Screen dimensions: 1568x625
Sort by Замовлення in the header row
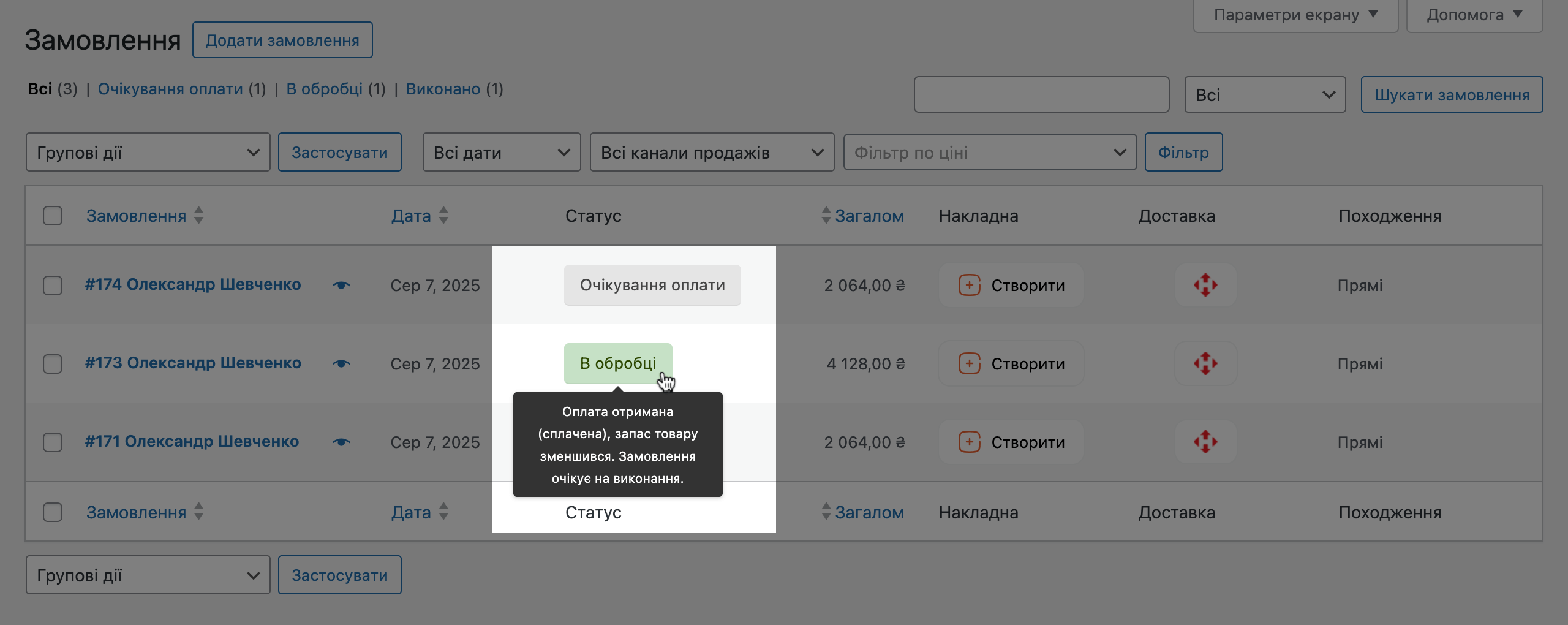pos(145,216)
